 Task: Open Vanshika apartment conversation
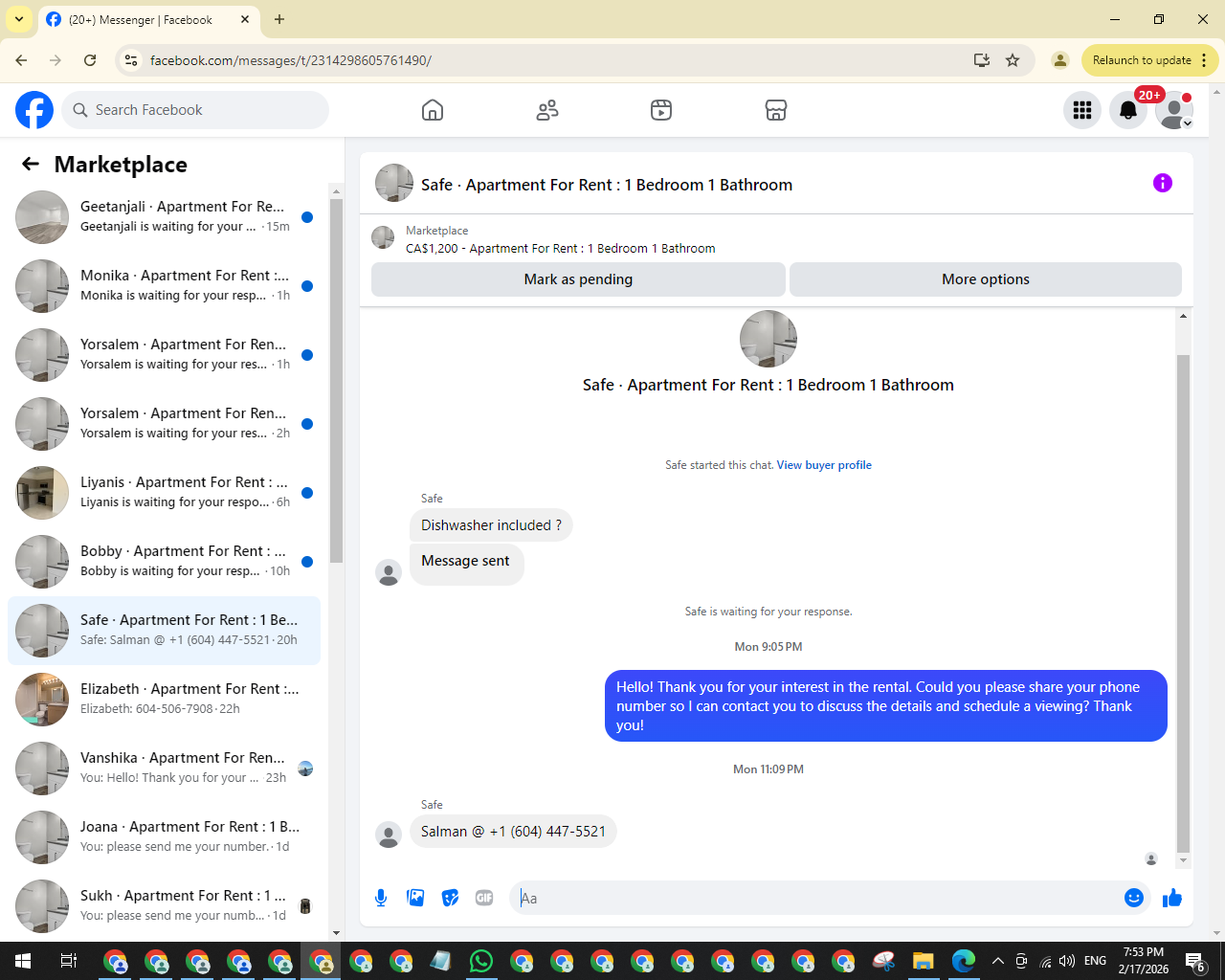coord(165,768)
